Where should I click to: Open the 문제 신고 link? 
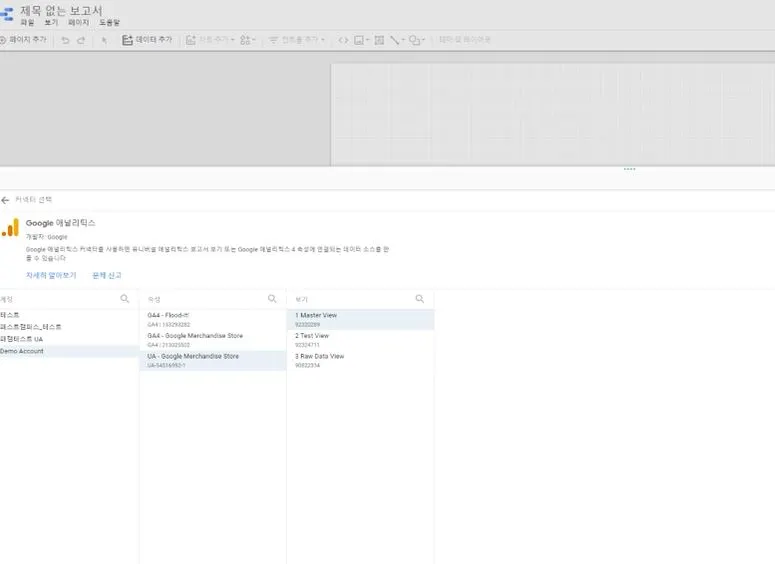point(107,275)
